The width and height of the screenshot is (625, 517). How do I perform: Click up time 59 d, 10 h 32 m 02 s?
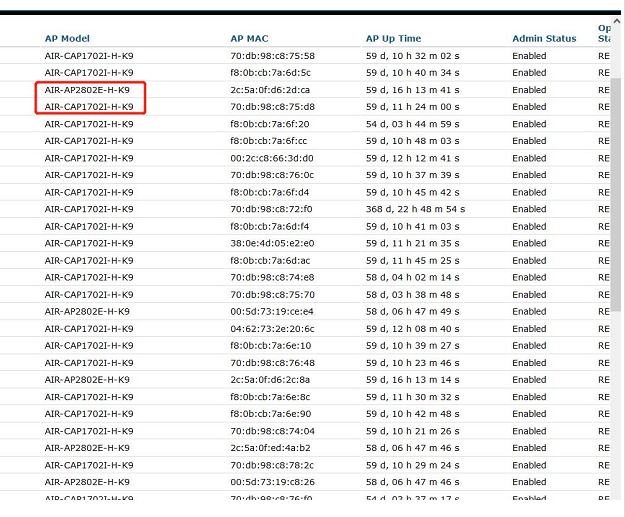413,56
